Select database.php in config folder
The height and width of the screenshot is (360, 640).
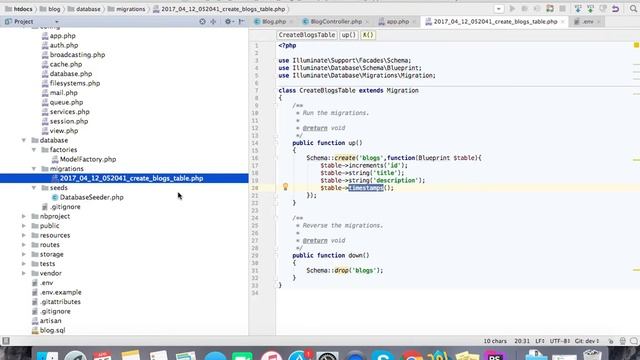pos(67,74)
